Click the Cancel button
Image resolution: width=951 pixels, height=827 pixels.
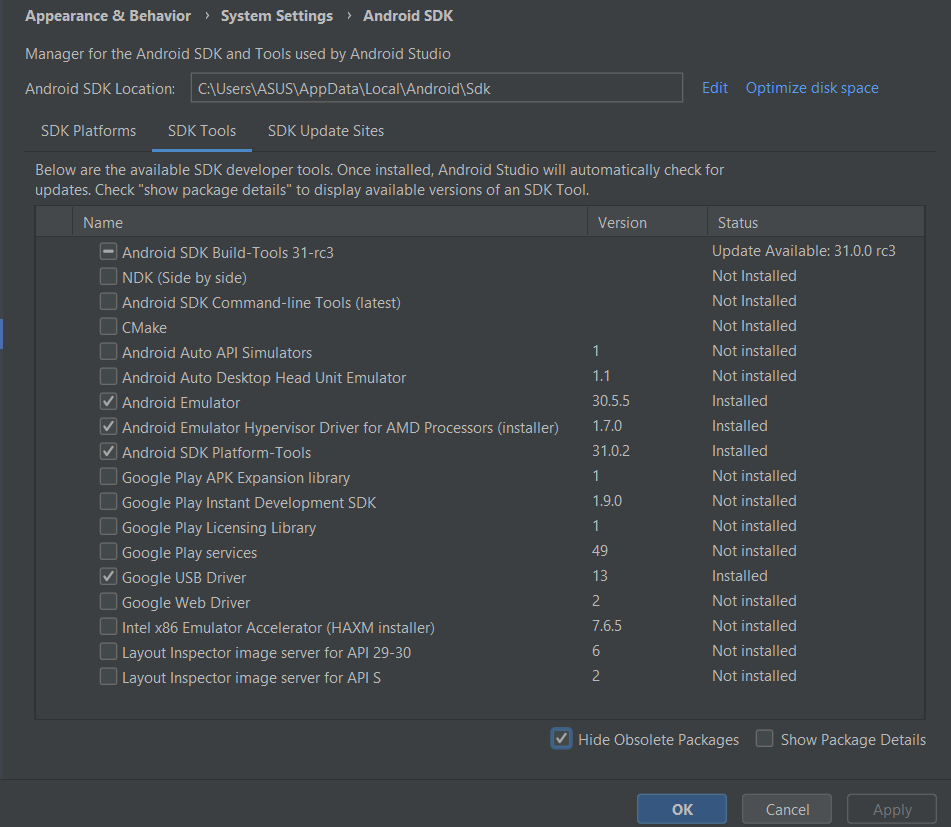[x=788, y=809]
